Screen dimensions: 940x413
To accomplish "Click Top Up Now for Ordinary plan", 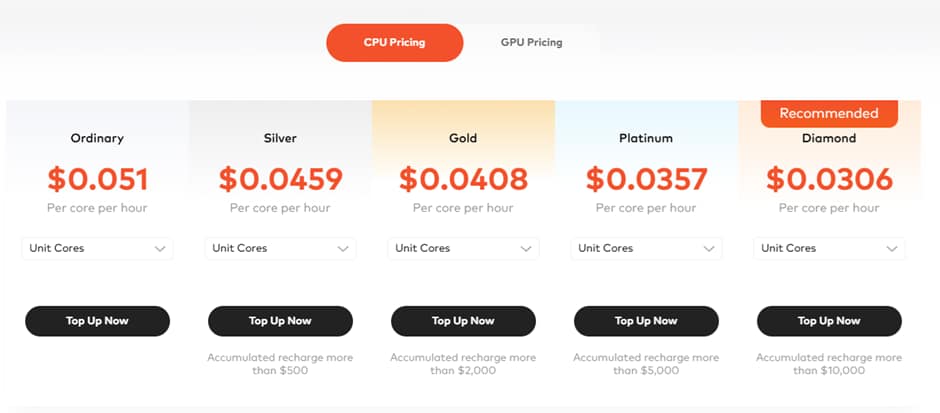I will [97, 321].
